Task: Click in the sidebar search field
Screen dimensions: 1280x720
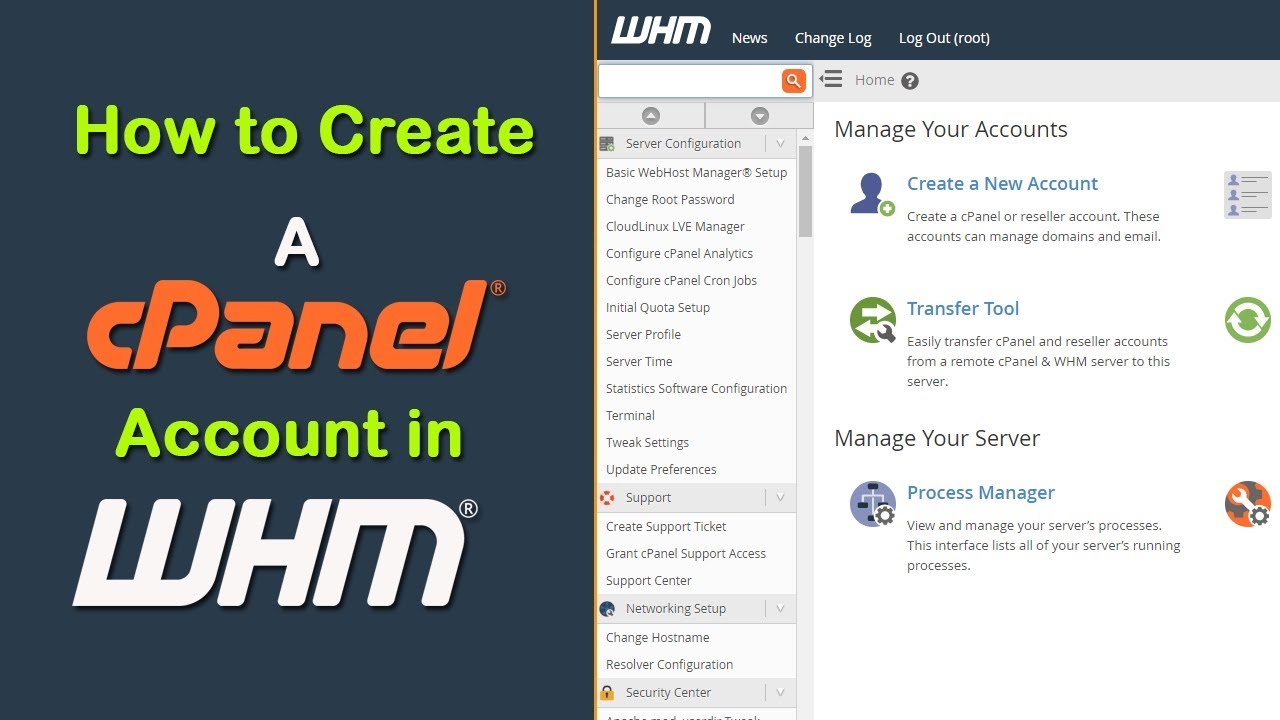Action: [x=689, y=81]
